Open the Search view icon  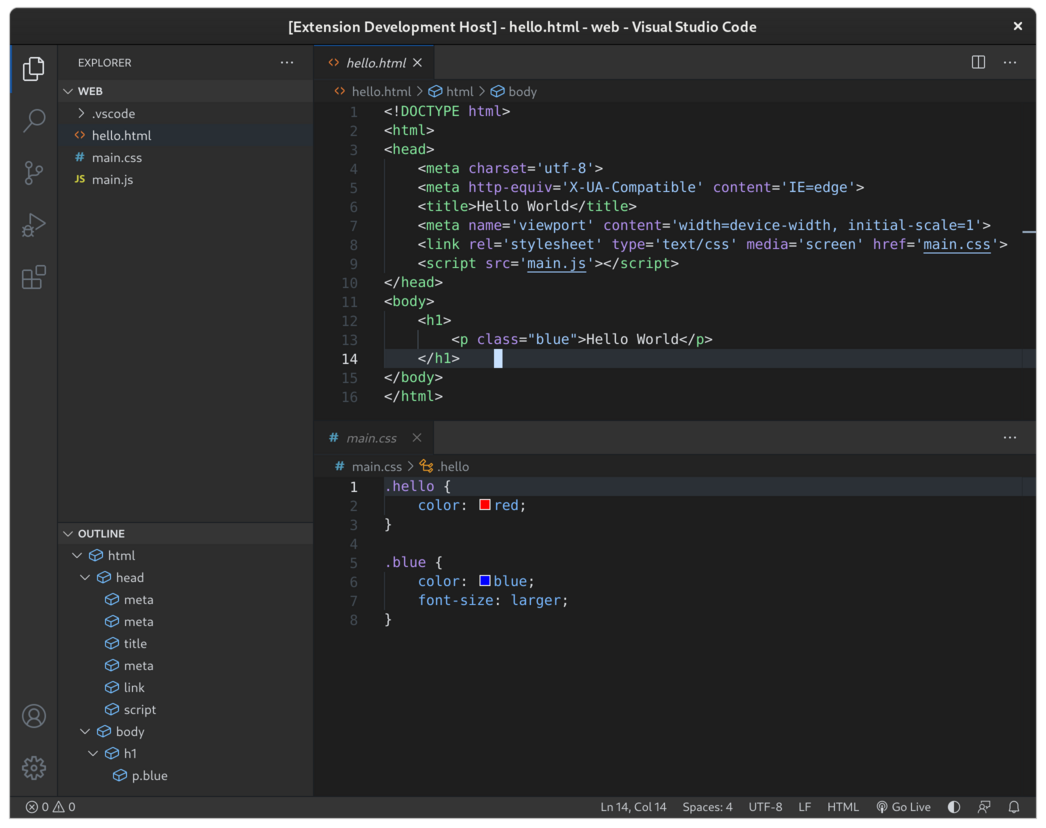33,121
